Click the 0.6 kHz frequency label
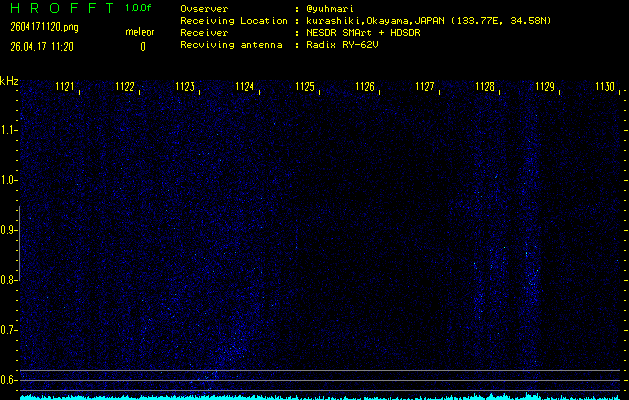This screenshot has width=629, height=400. click(8, 380)
